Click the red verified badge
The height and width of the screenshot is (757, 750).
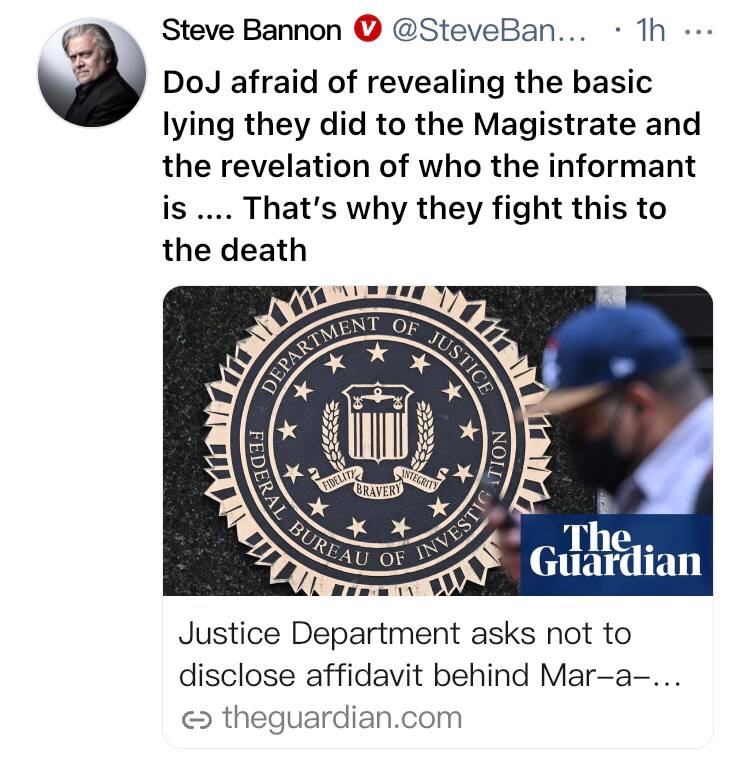point(368,29)
